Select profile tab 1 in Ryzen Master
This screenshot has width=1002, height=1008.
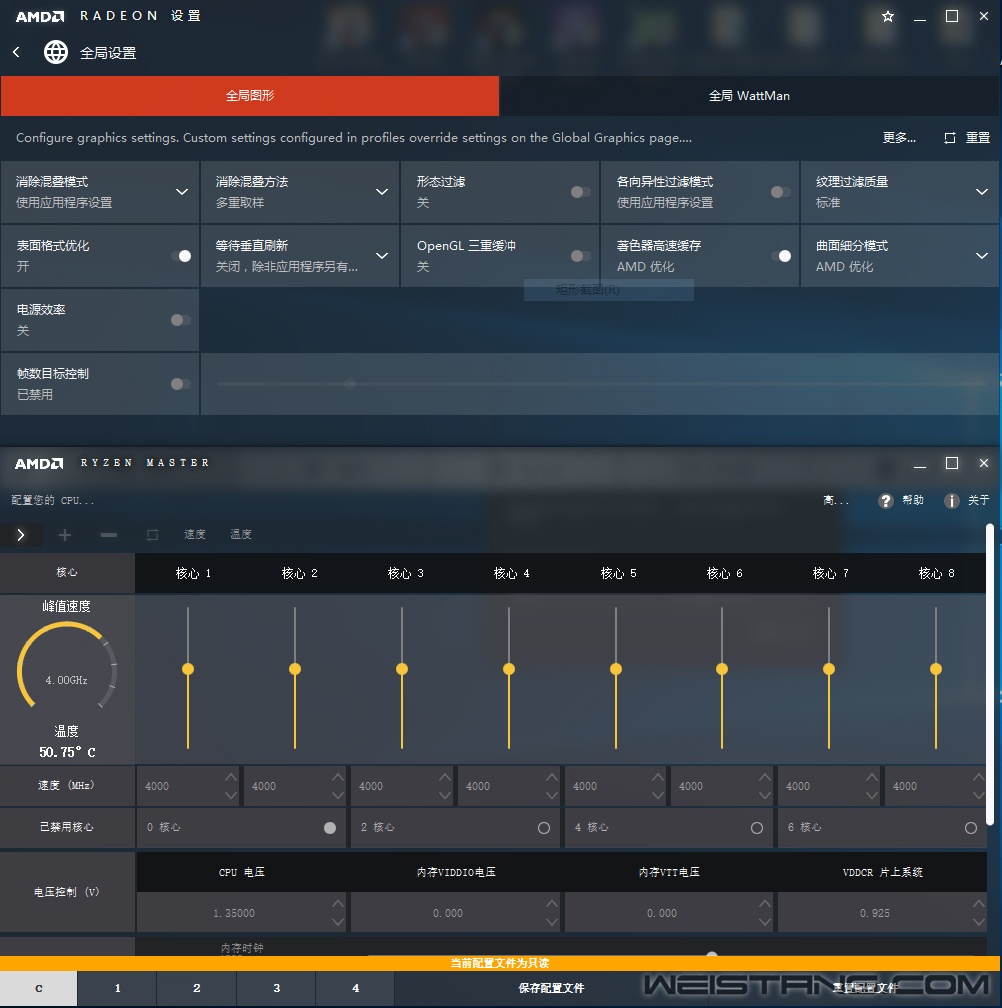pos(118,989)
